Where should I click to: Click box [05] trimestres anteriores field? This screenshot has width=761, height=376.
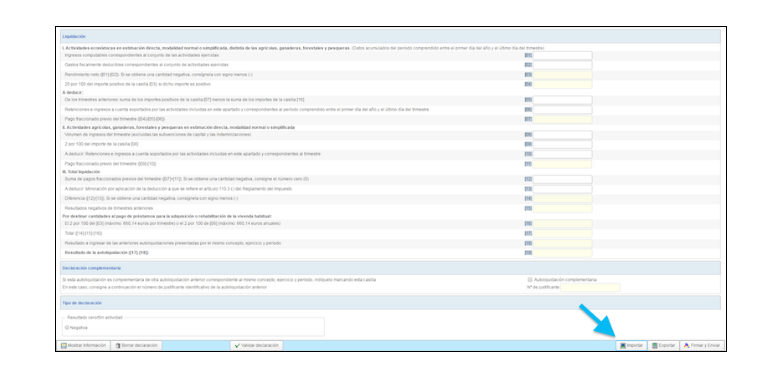click(562, 100)
